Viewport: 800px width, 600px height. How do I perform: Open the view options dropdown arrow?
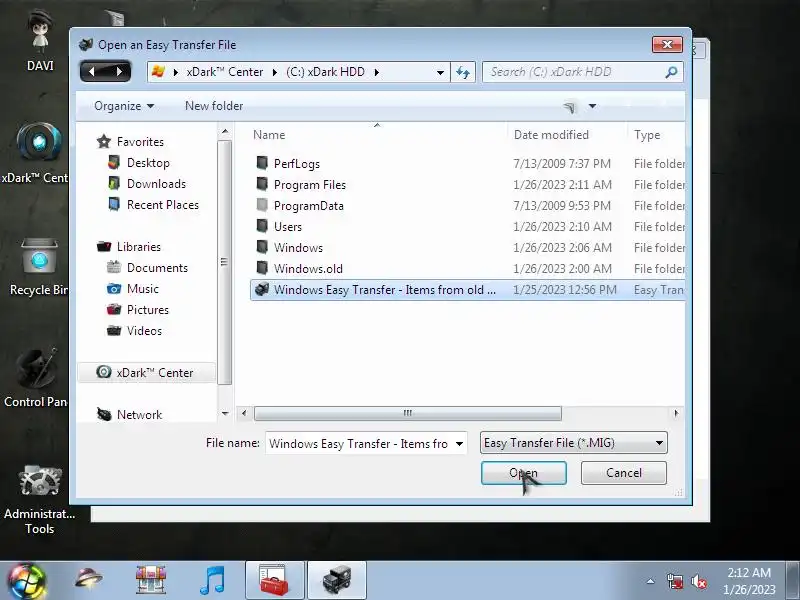pyautogui.click(x=592, y=106)
